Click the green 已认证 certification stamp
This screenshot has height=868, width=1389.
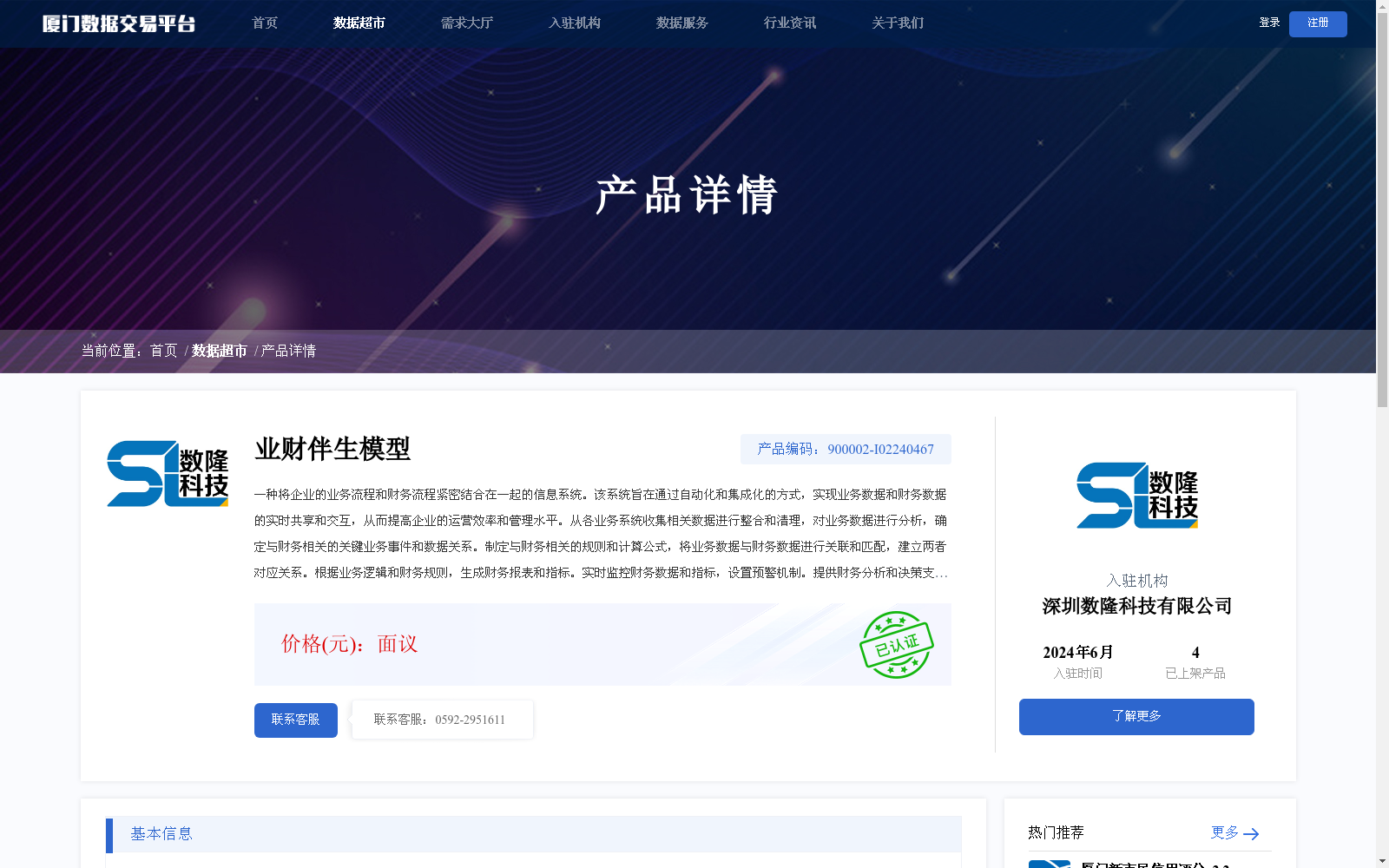coord(897,645)
